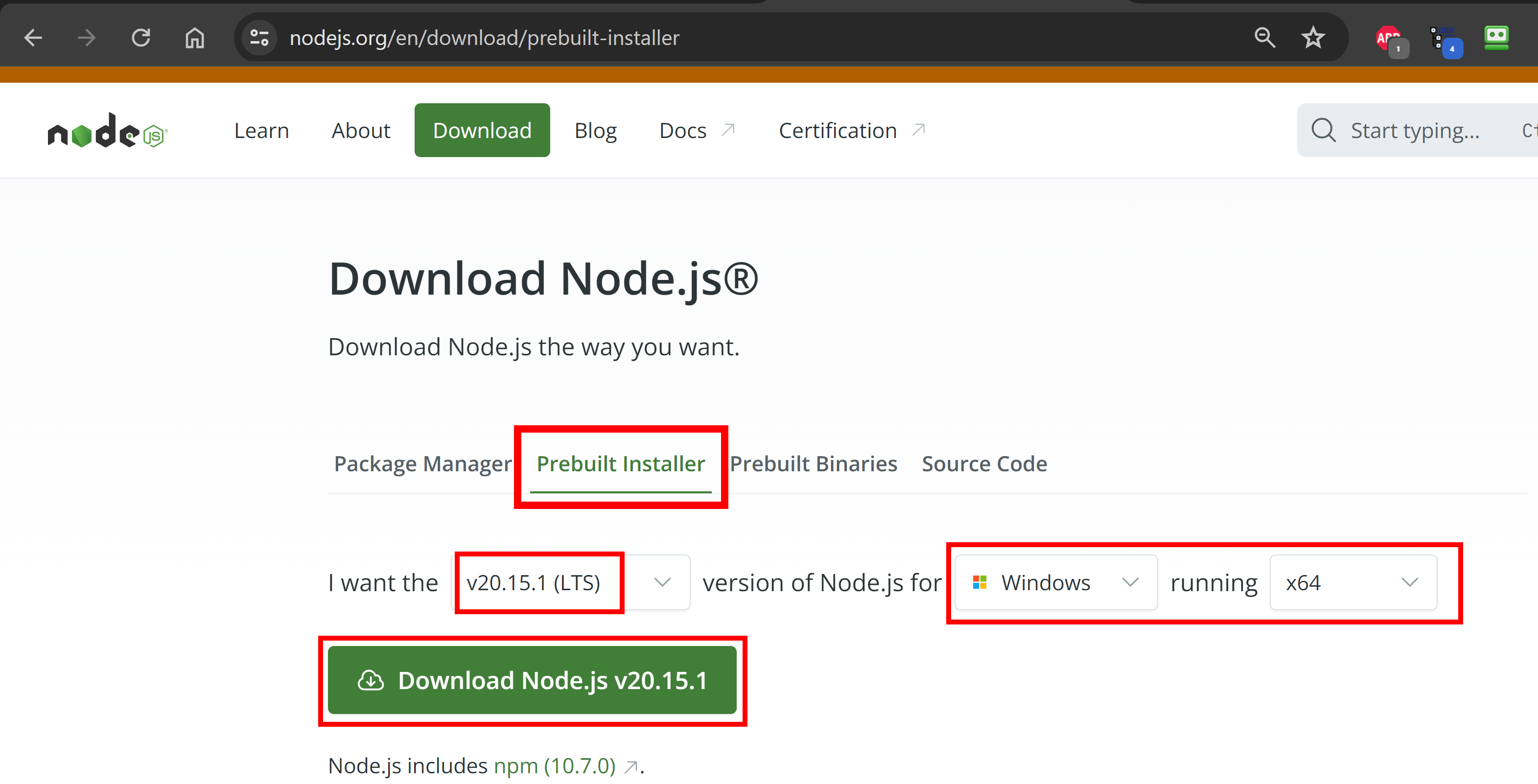
Task: Reload the current page
Action: tap(141, 38)
